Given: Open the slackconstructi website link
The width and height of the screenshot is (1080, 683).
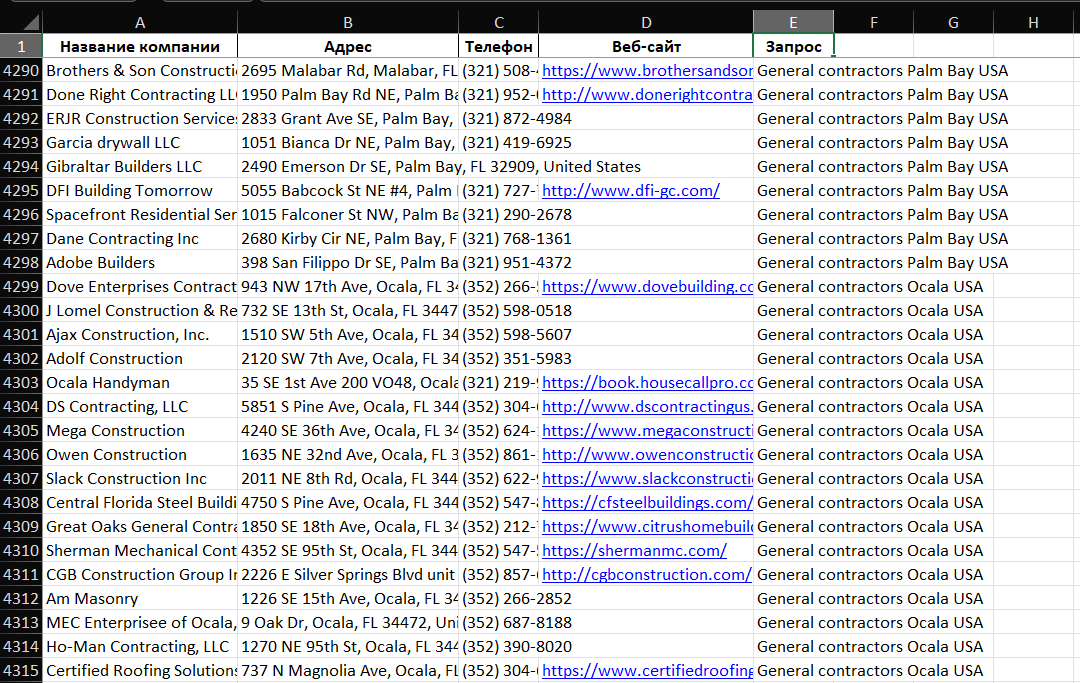Looking at the screenshot, I should [647, 479].
